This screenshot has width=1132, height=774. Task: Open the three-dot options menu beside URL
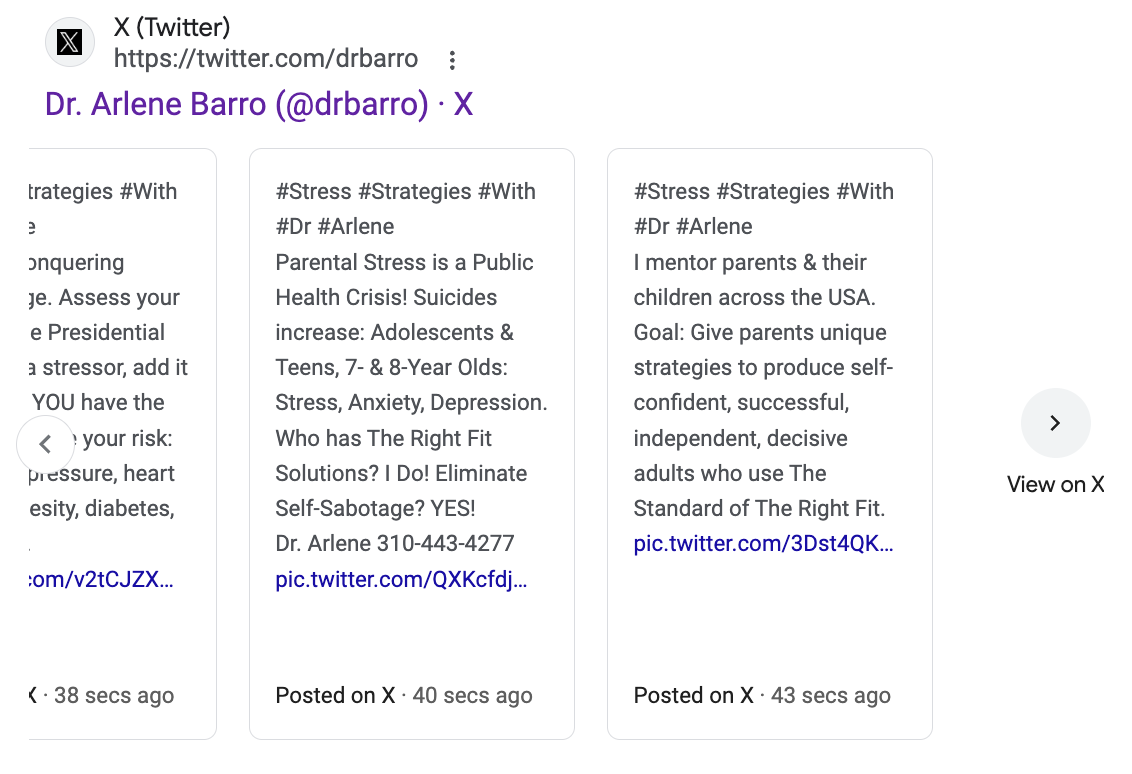pyautogui.click(x=452, y=60)
